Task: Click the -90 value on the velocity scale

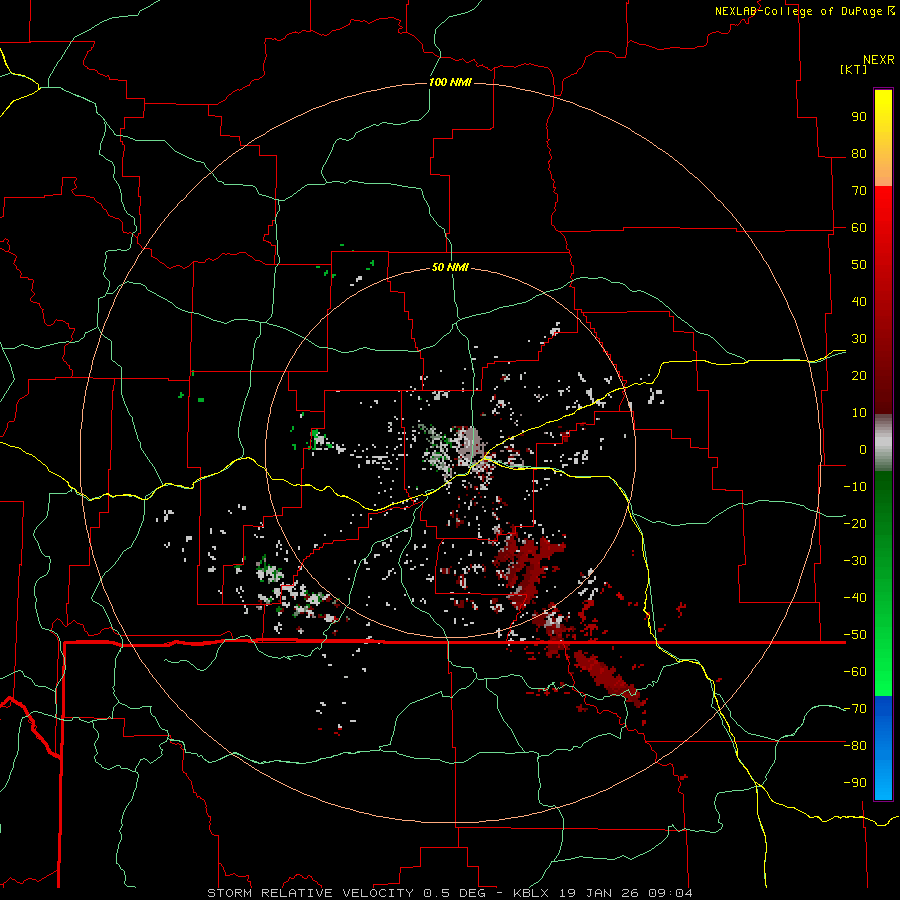Action: pos(855,783)
